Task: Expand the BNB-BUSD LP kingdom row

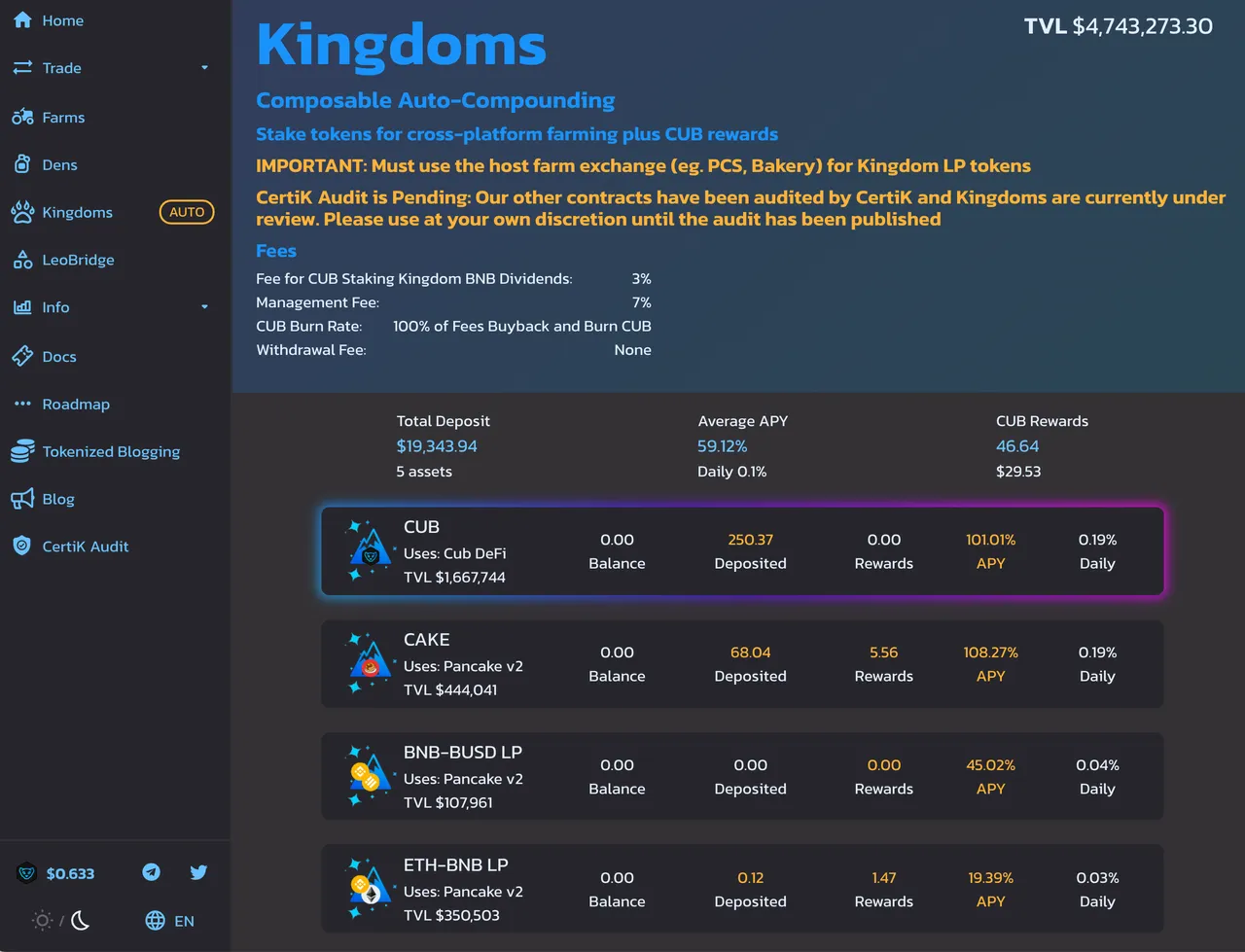Action: 742,777
